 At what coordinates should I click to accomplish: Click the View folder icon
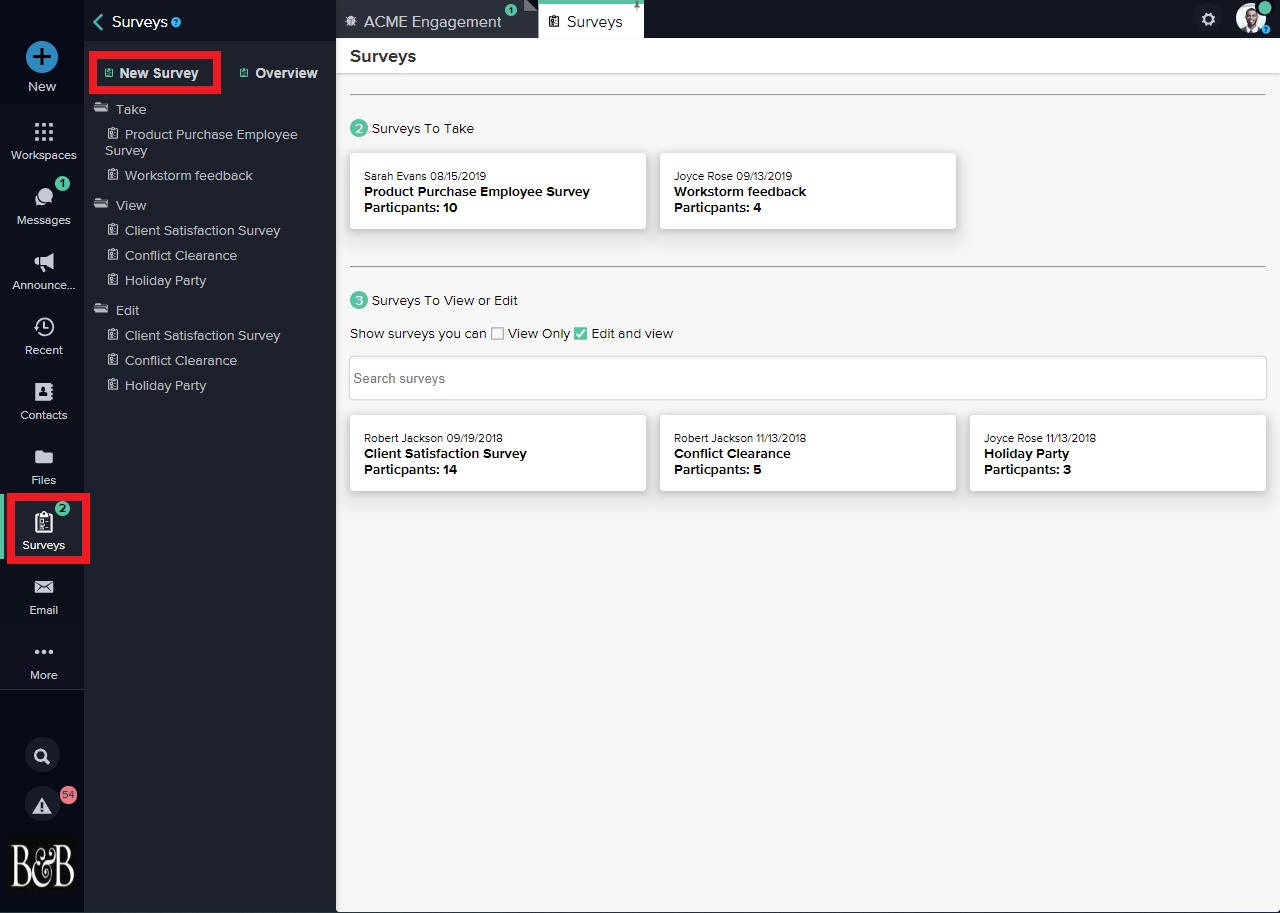(101, 203)
